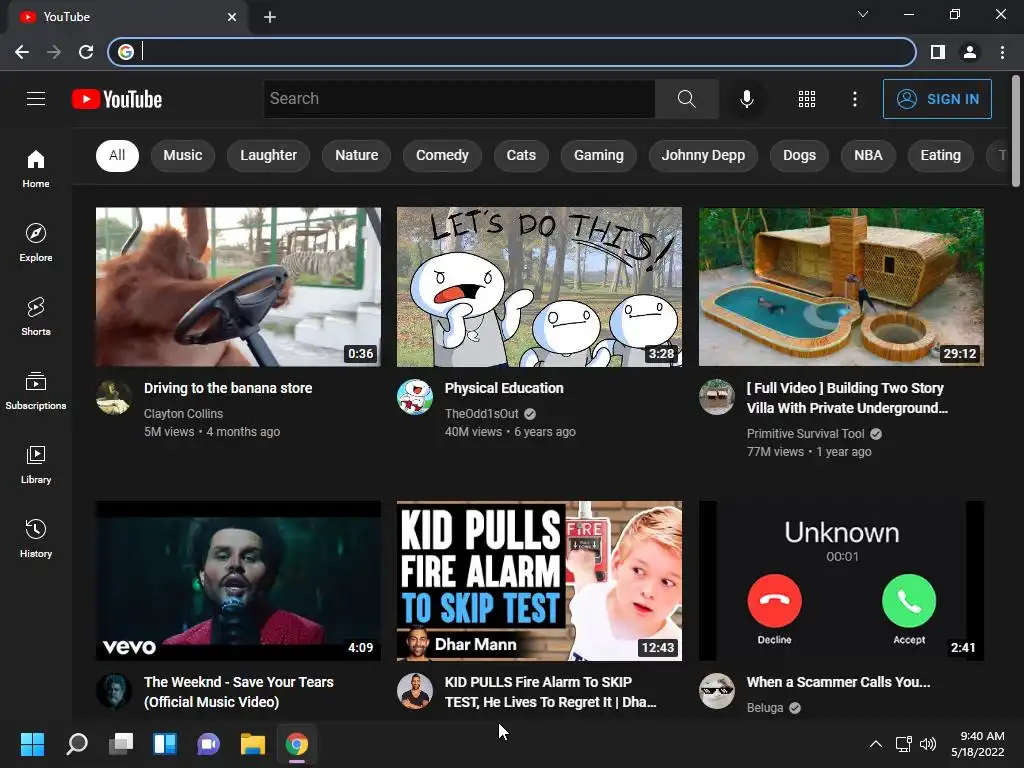Open Beluga channel avatar
This screenshot has width=1024, height=768.
tap(716, 691)
